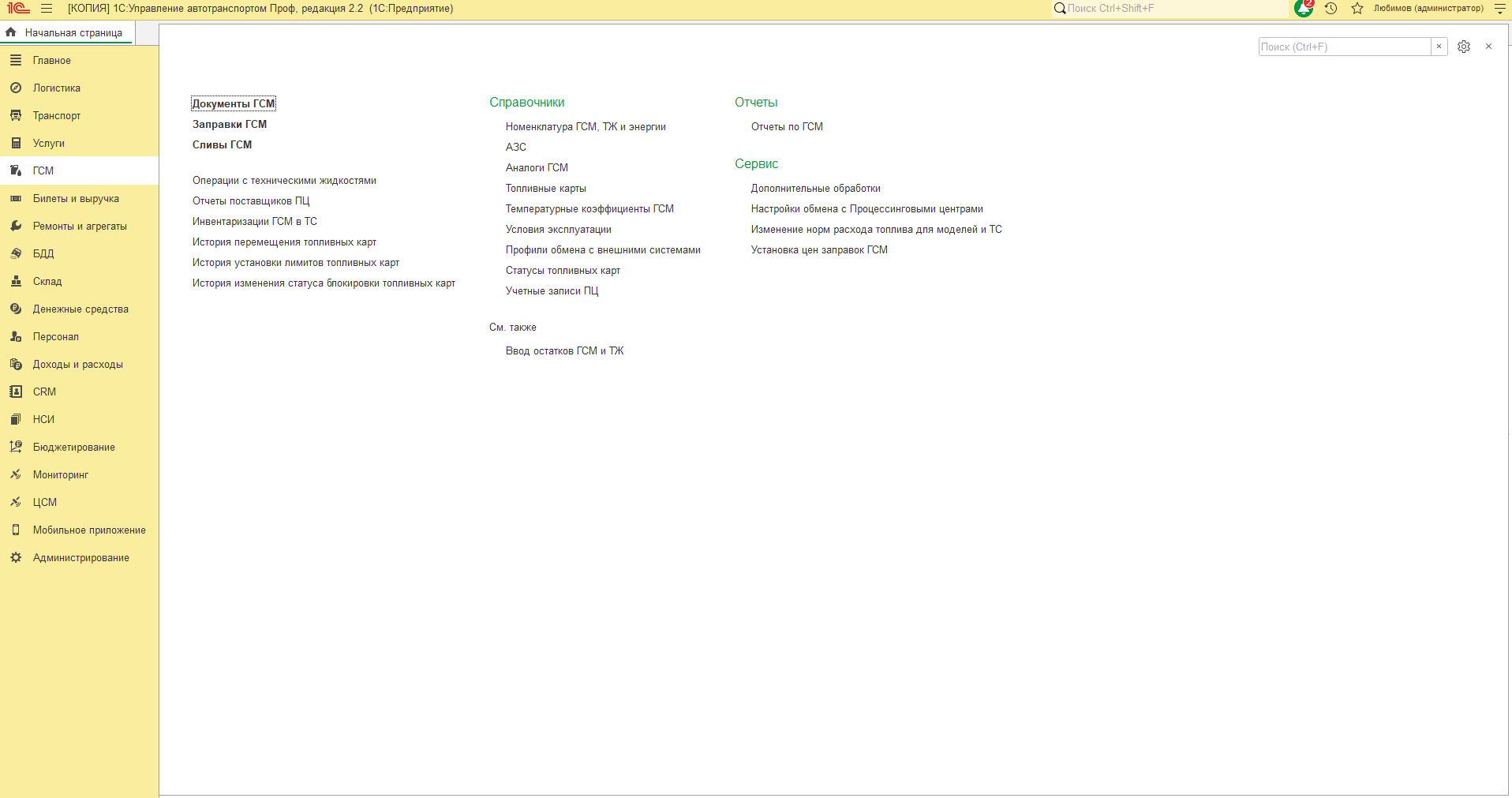
Task: Open Установка цен заправок ГСМ
Action: (819, 249)
